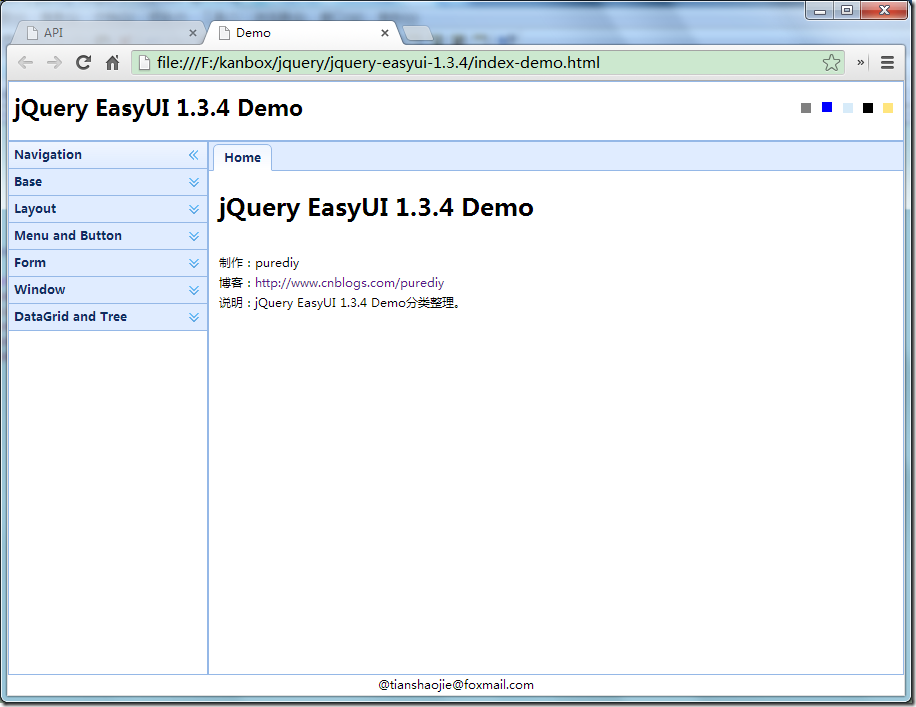Click the content jQuery EasyUI 1.3.4 Demo heading
The height and width of the screenshot is (707, 916).
(376, 208)
